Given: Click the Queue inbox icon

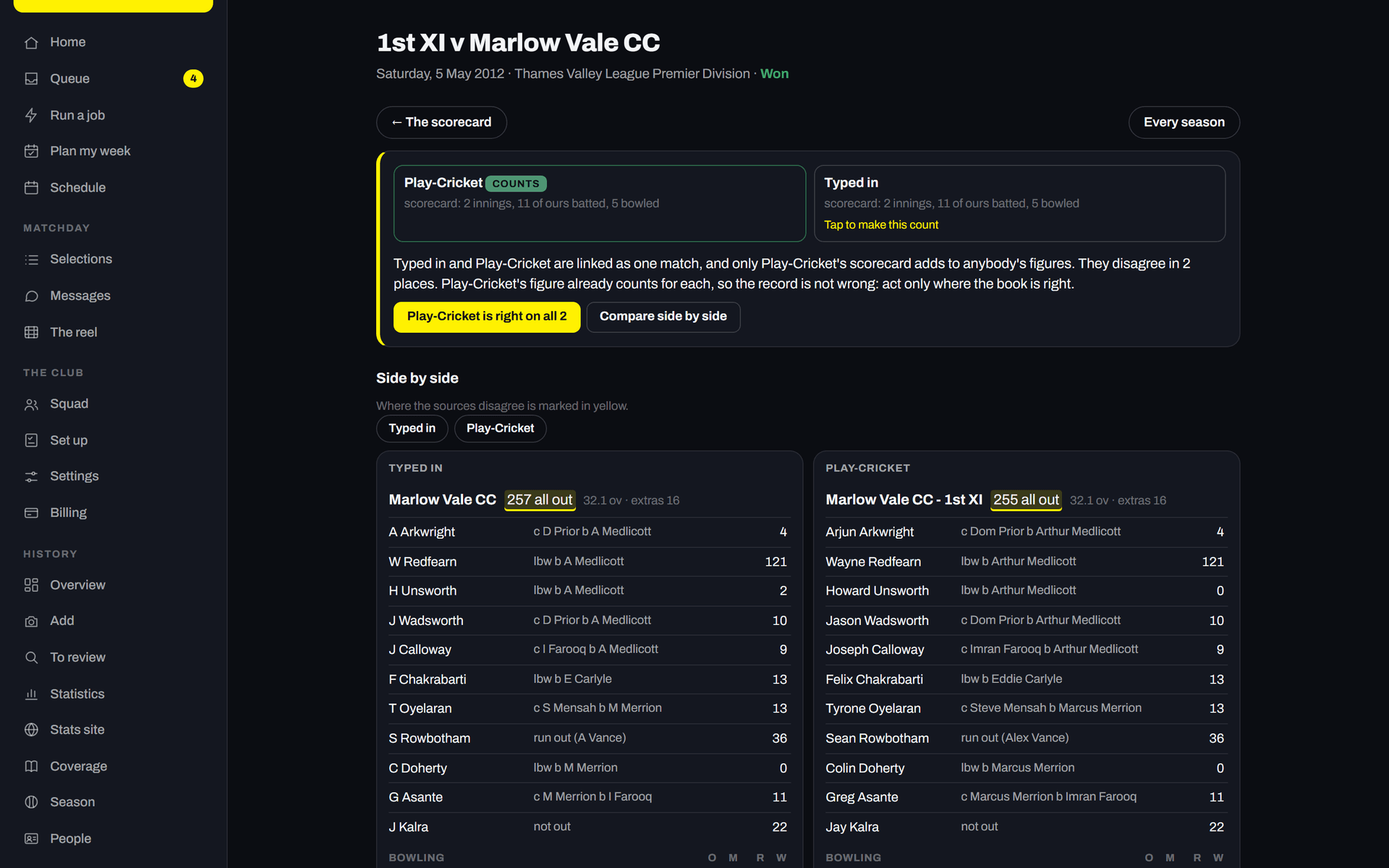Looking at the screenshot, I should [31, 79].
